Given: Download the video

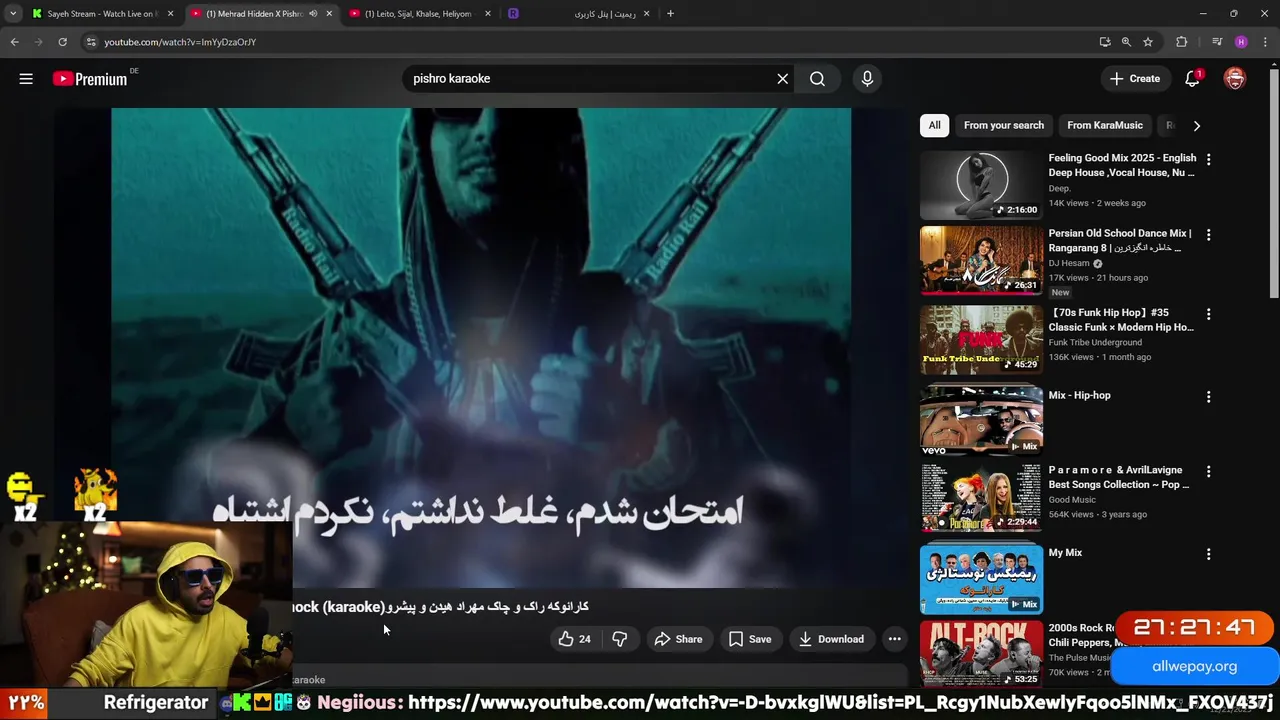Looking at the screenshot, I should 831,639.
